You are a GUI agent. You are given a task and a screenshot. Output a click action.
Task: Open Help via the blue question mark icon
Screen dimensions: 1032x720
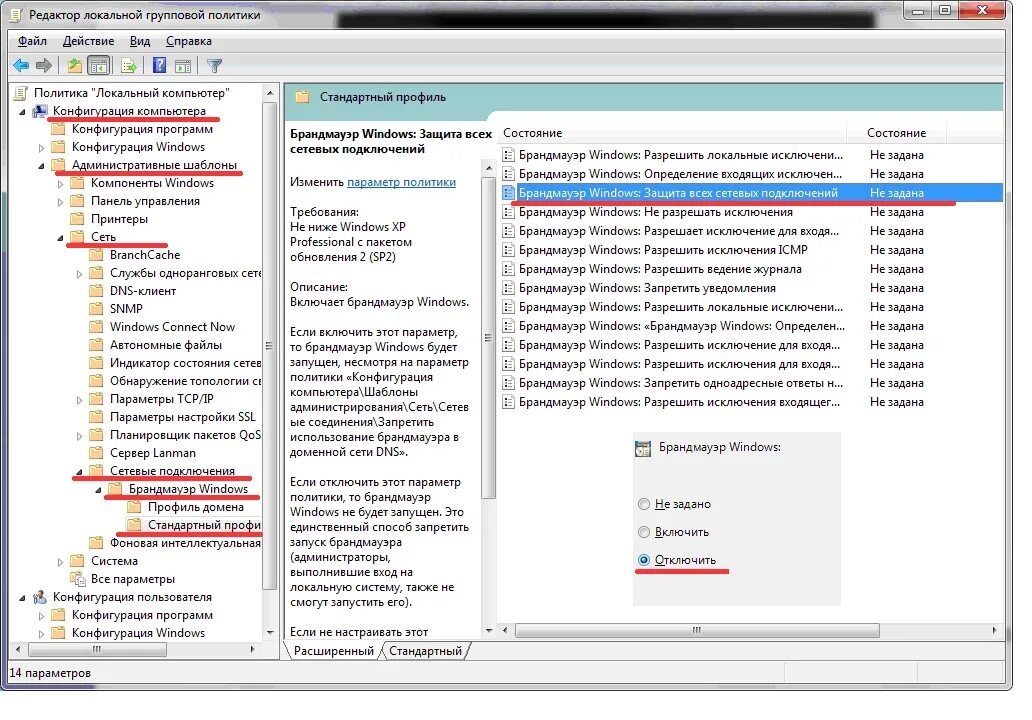click(159, 65)
